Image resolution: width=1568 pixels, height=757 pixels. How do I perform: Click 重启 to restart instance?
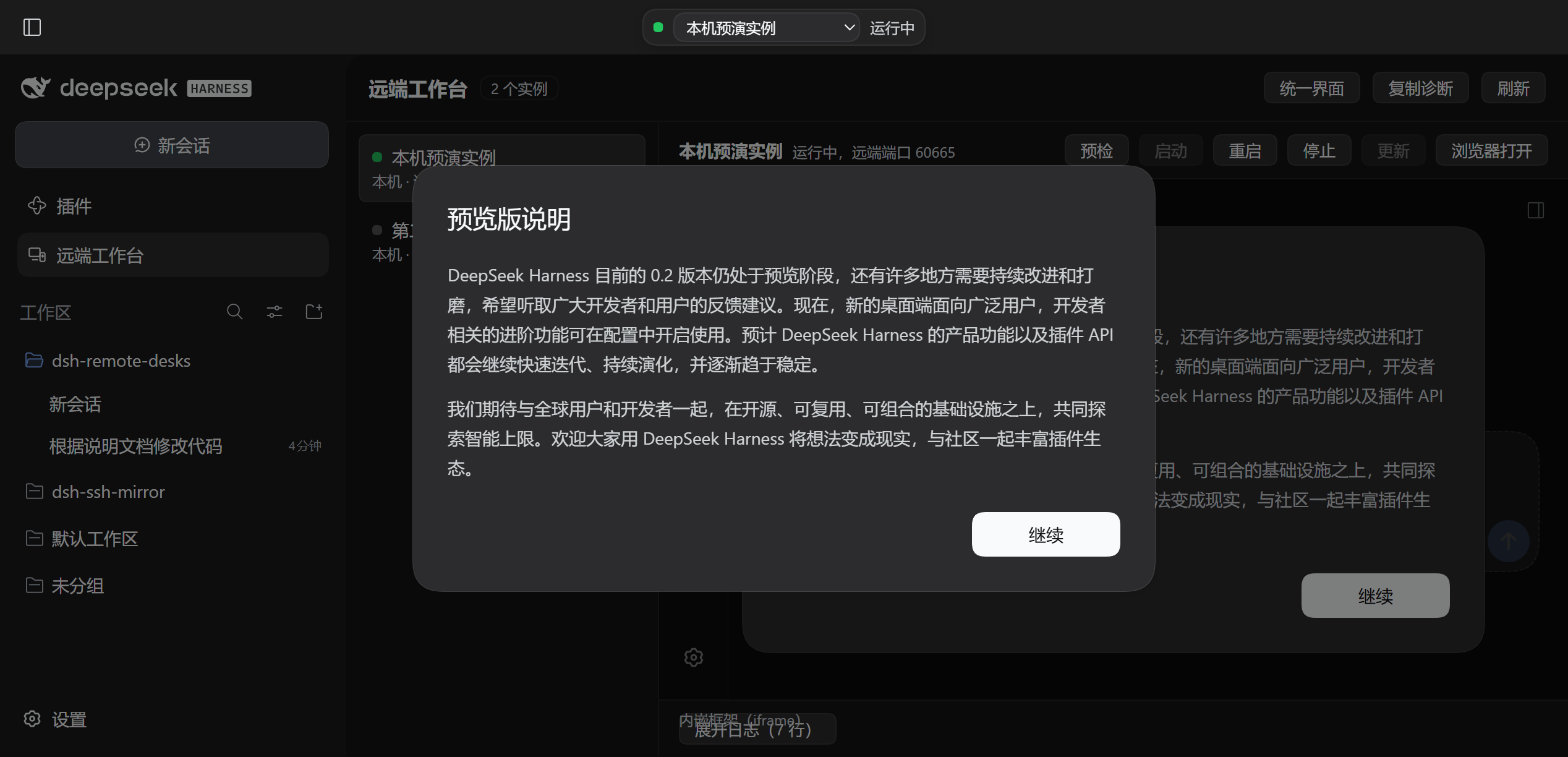[x=1245, y=150]
